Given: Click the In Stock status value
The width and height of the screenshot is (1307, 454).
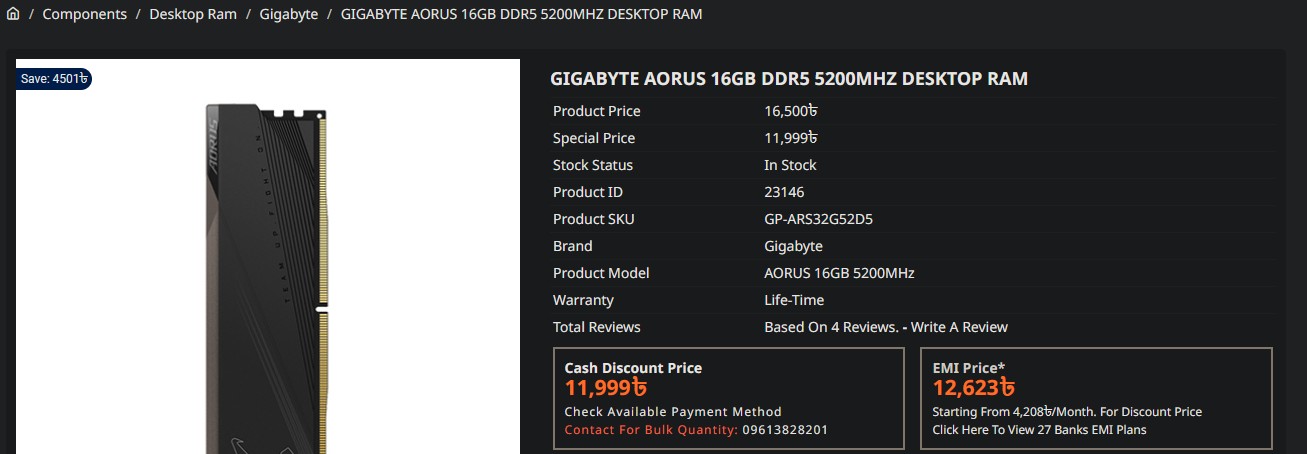Looking at the screenshot, I should [790, 165].
